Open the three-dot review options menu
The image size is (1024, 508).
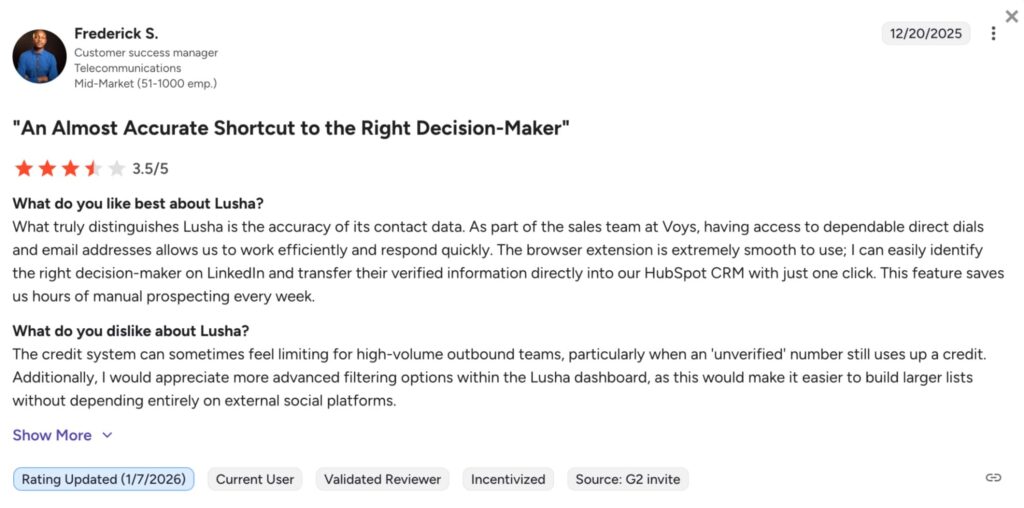pyautogui.click(x=993, y=34)
